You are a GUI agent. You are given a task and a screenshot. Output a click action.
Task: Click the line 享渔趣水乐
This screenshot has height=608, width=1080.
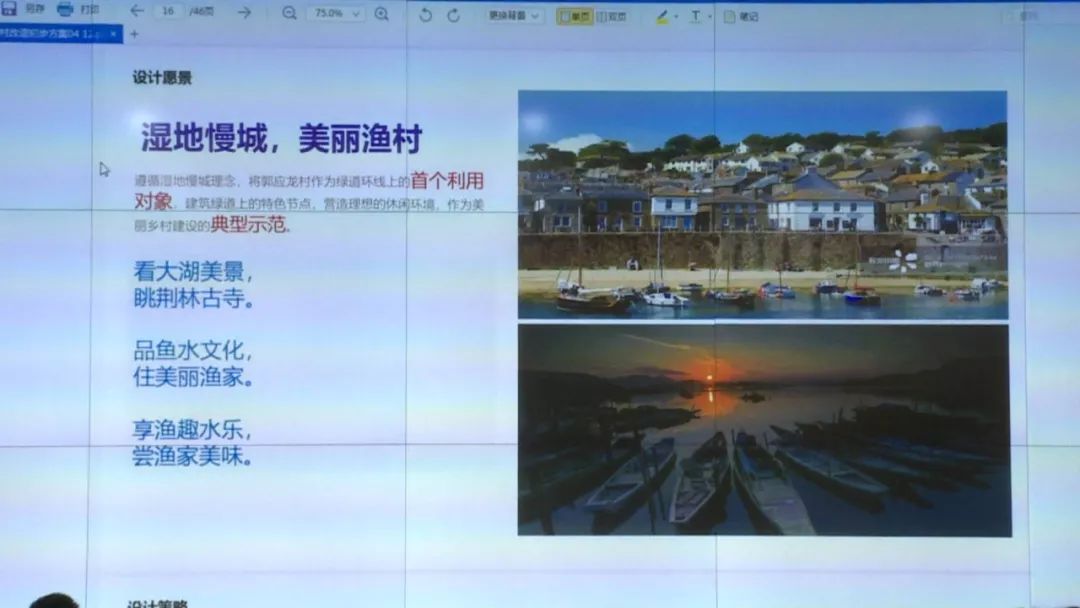[x=192, y=430]
